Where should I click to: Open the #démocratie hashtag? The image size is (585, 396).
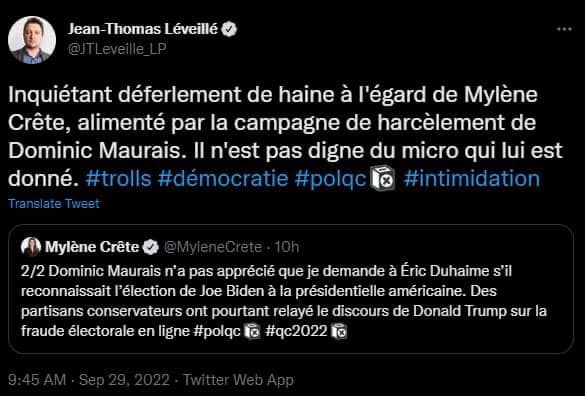click(223, 178)
